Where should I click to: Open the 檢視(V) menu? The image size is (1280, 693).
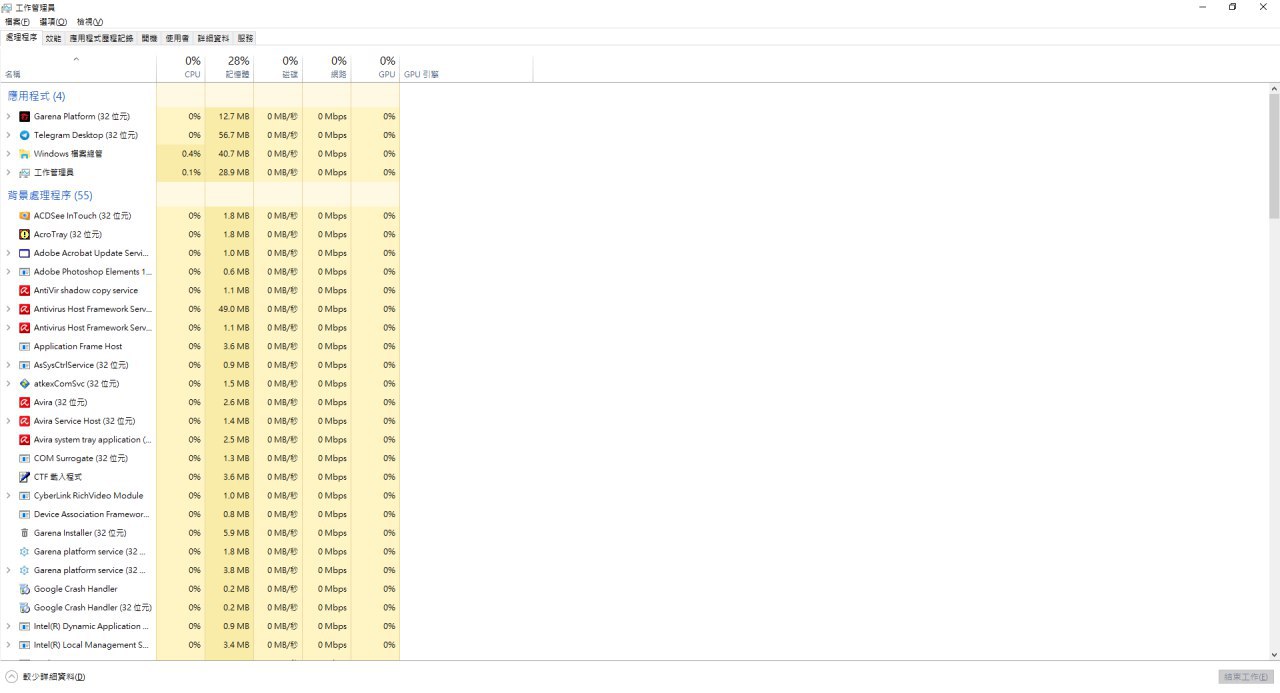tap(90, 22)
